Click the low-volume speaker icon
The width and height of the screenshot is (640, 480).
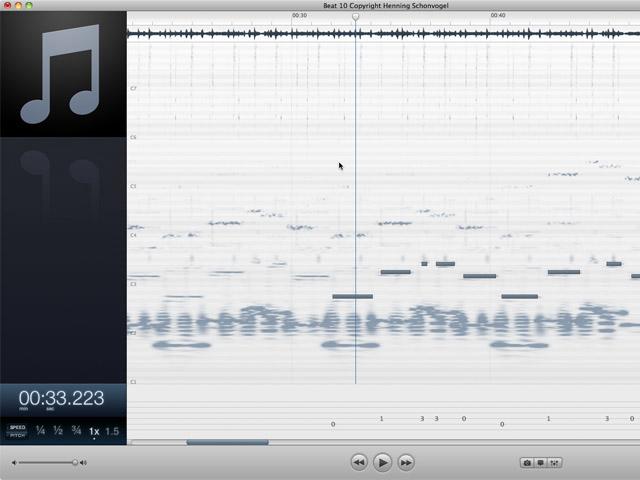14,462
